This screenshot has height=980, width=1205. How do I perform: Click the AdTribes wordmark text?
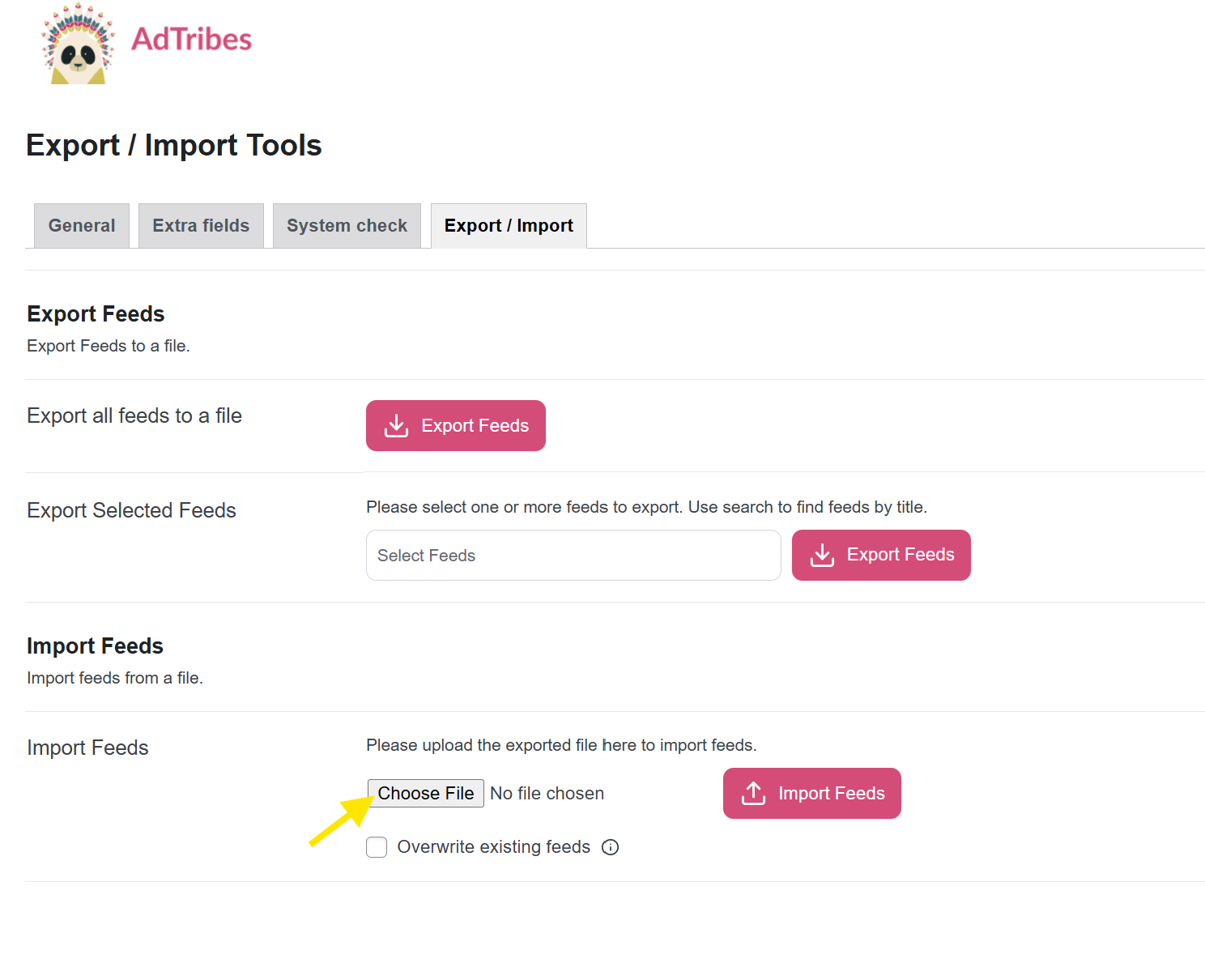(x=191, y=40)
